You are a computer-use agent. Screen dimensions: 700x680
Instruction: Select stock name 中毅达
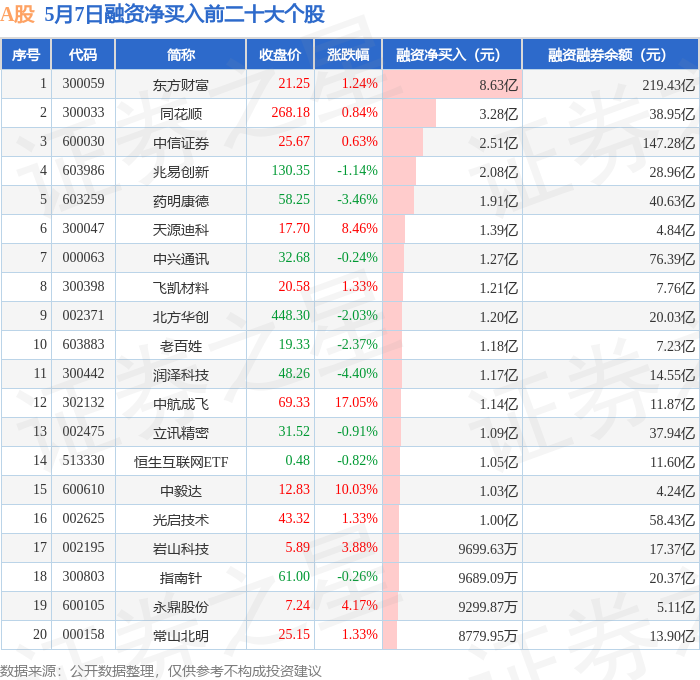click(181, 491)
